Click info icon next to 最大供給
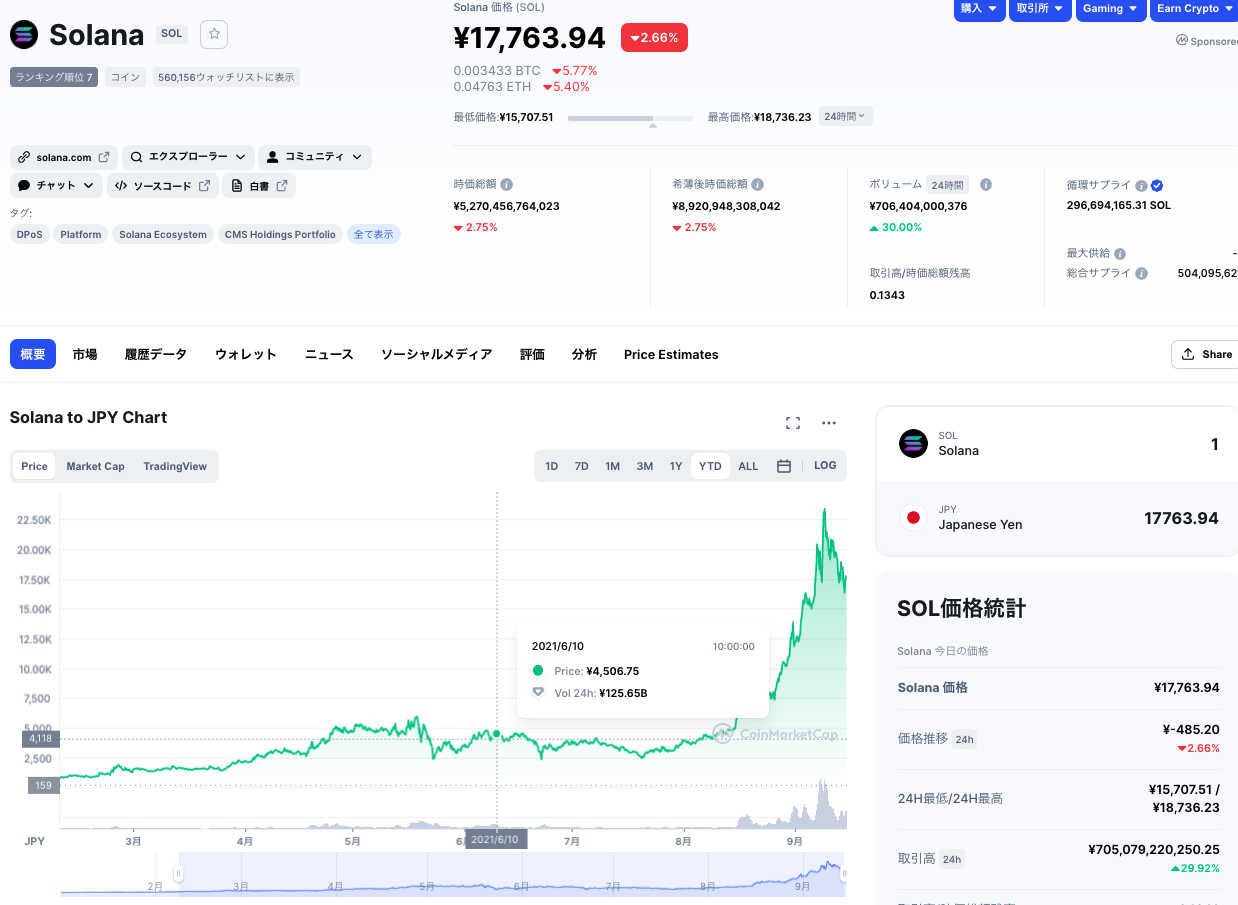1238x905 pixels. (1120, 254)
